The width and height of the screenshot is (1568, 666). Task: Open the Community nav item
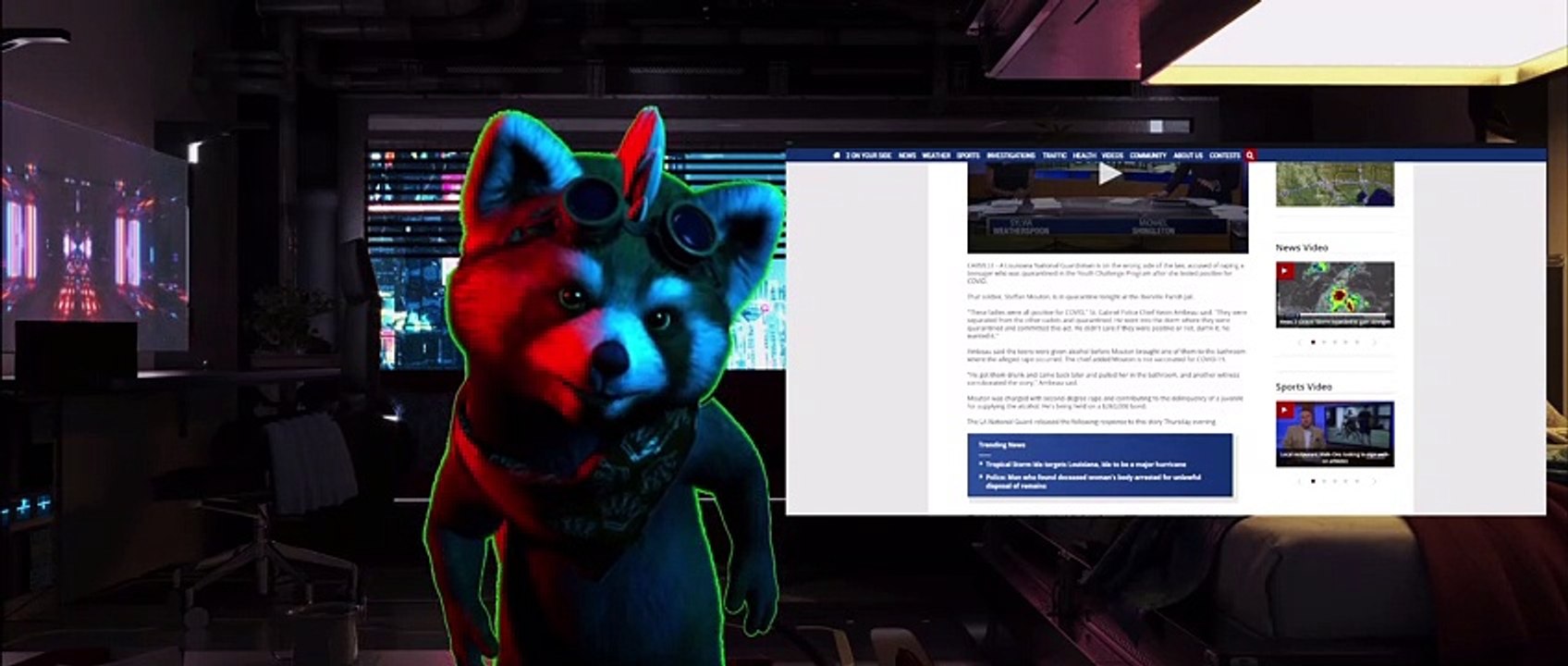pyautogui.click(x=1148, y=155)
